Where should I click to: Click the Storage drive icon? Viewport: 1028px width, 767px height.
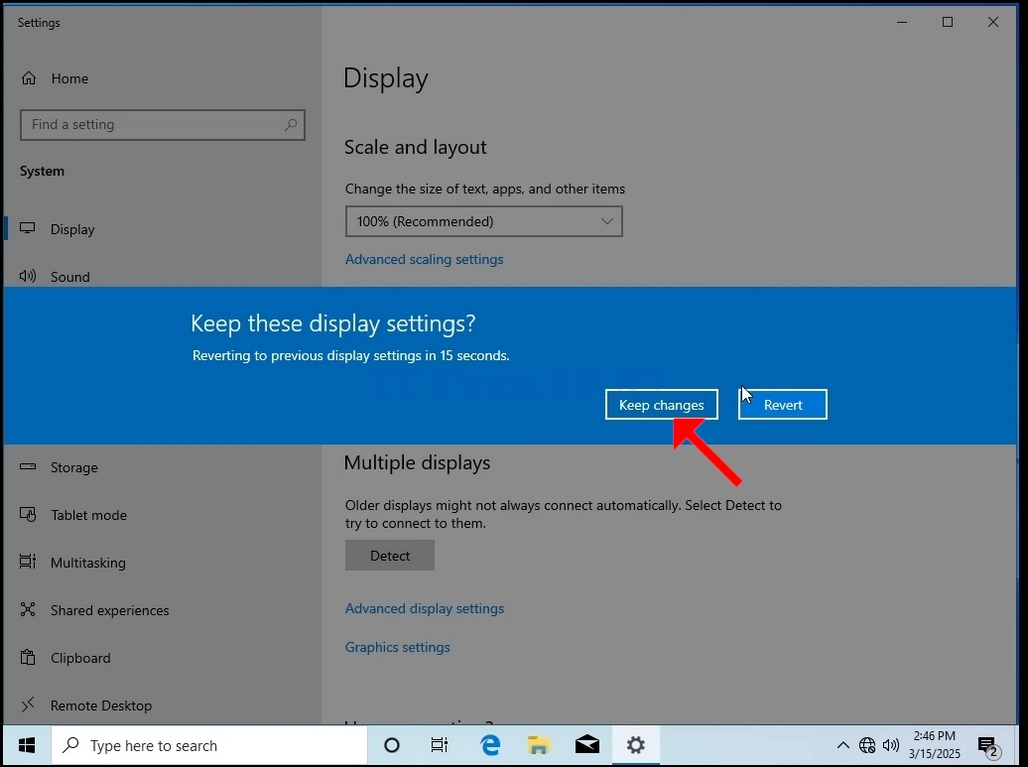pos(28,467)
